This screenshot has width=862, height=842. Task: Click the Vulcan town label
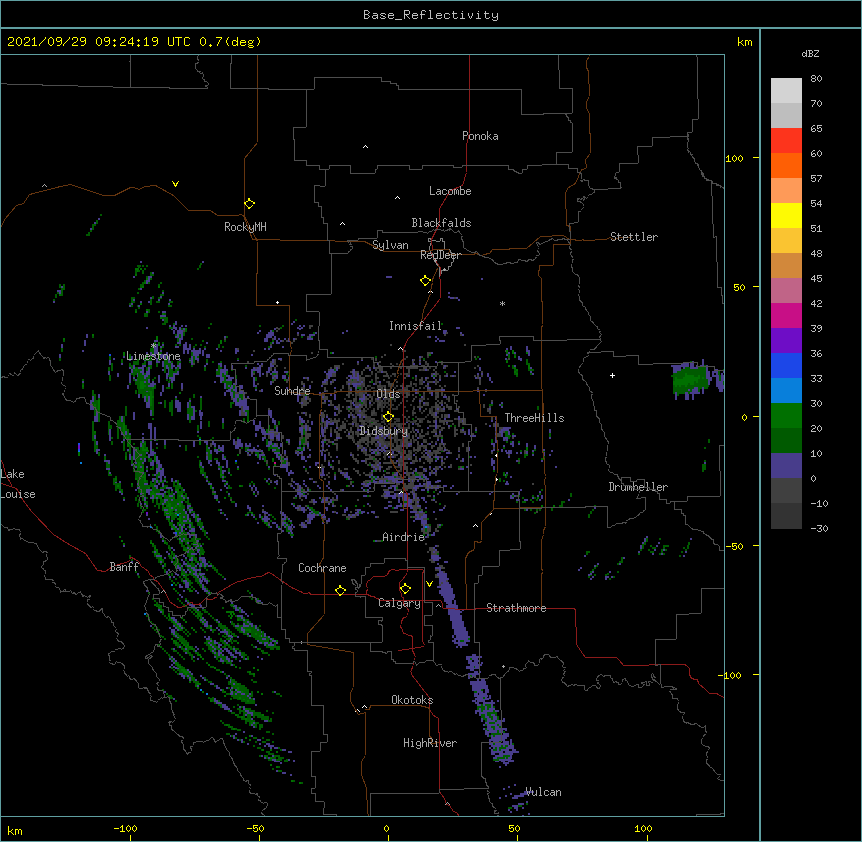coord(543,792)
